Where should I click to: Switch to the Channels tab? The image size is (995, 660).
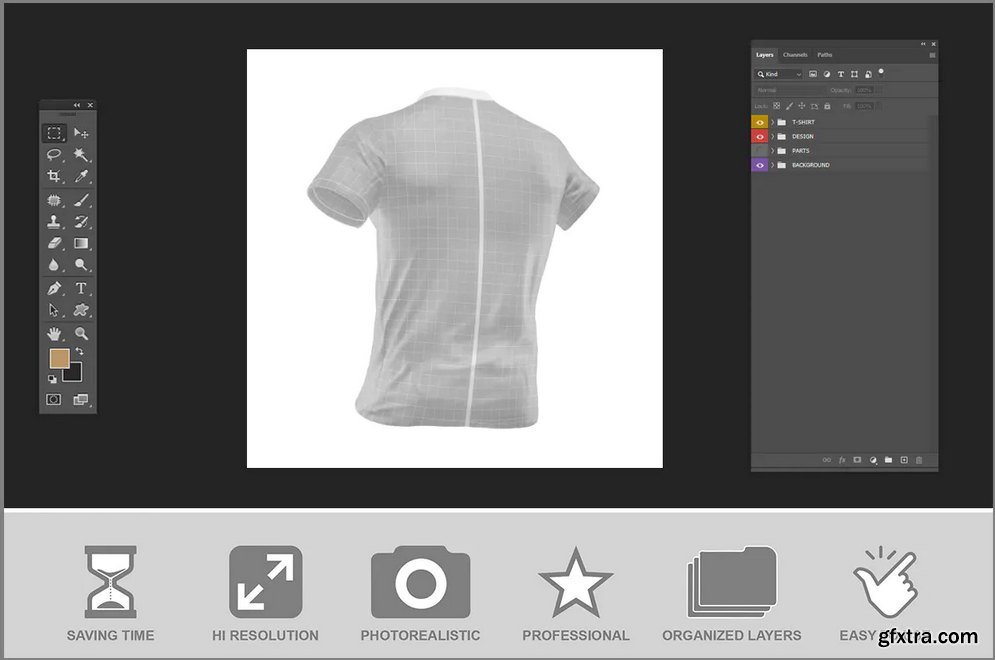click(795, 55)
